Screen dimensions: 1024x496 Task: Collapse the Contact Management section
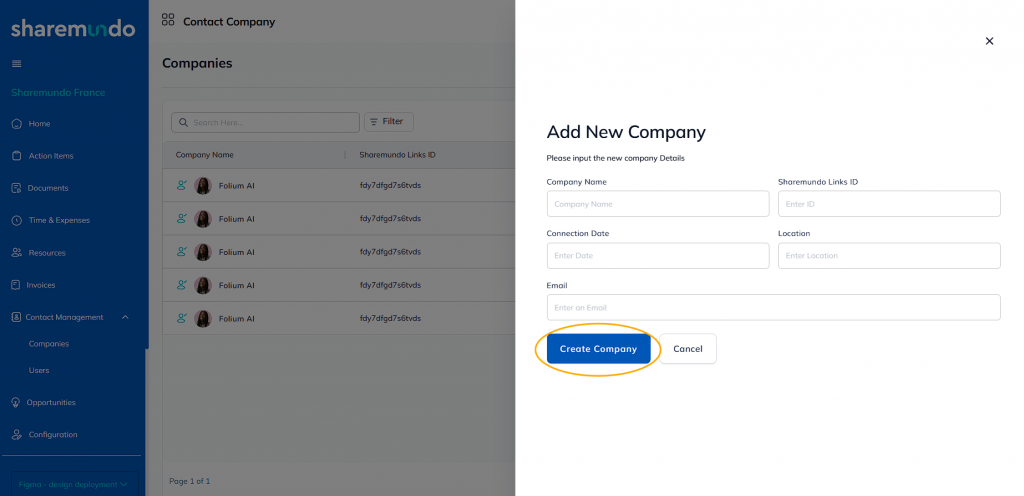coord(125,317)
